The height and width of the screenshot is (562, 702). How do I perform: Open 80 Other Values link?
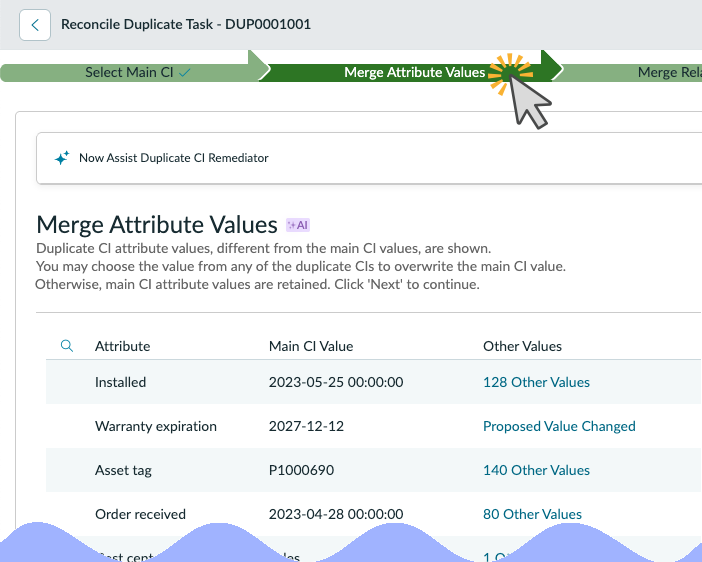532,514
